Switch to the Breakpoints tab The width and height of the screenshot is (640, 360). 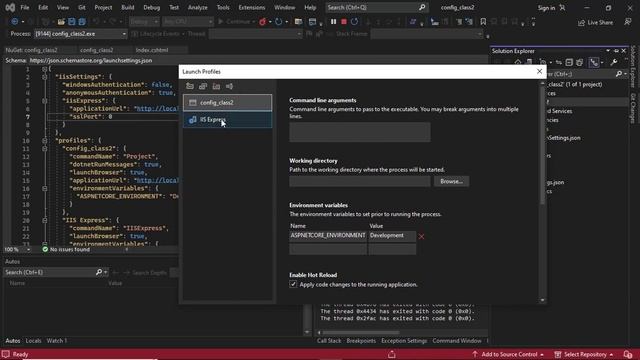361,340
